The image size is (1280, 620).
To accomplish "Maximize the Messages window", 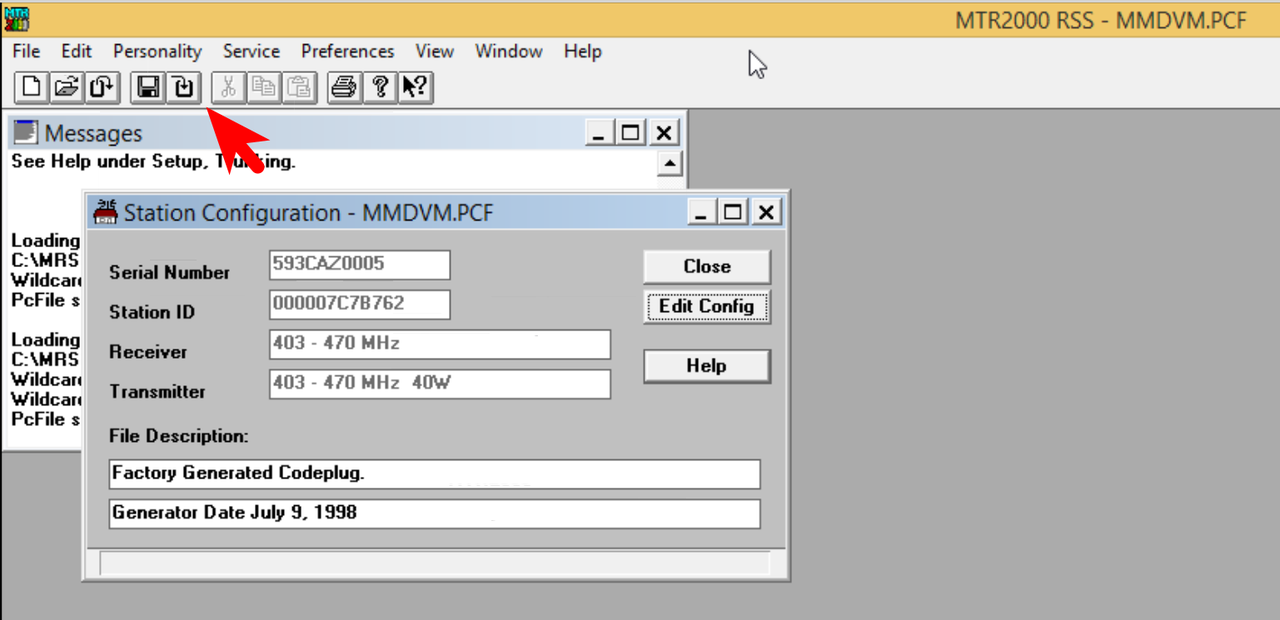I will (x=631, y=132).
